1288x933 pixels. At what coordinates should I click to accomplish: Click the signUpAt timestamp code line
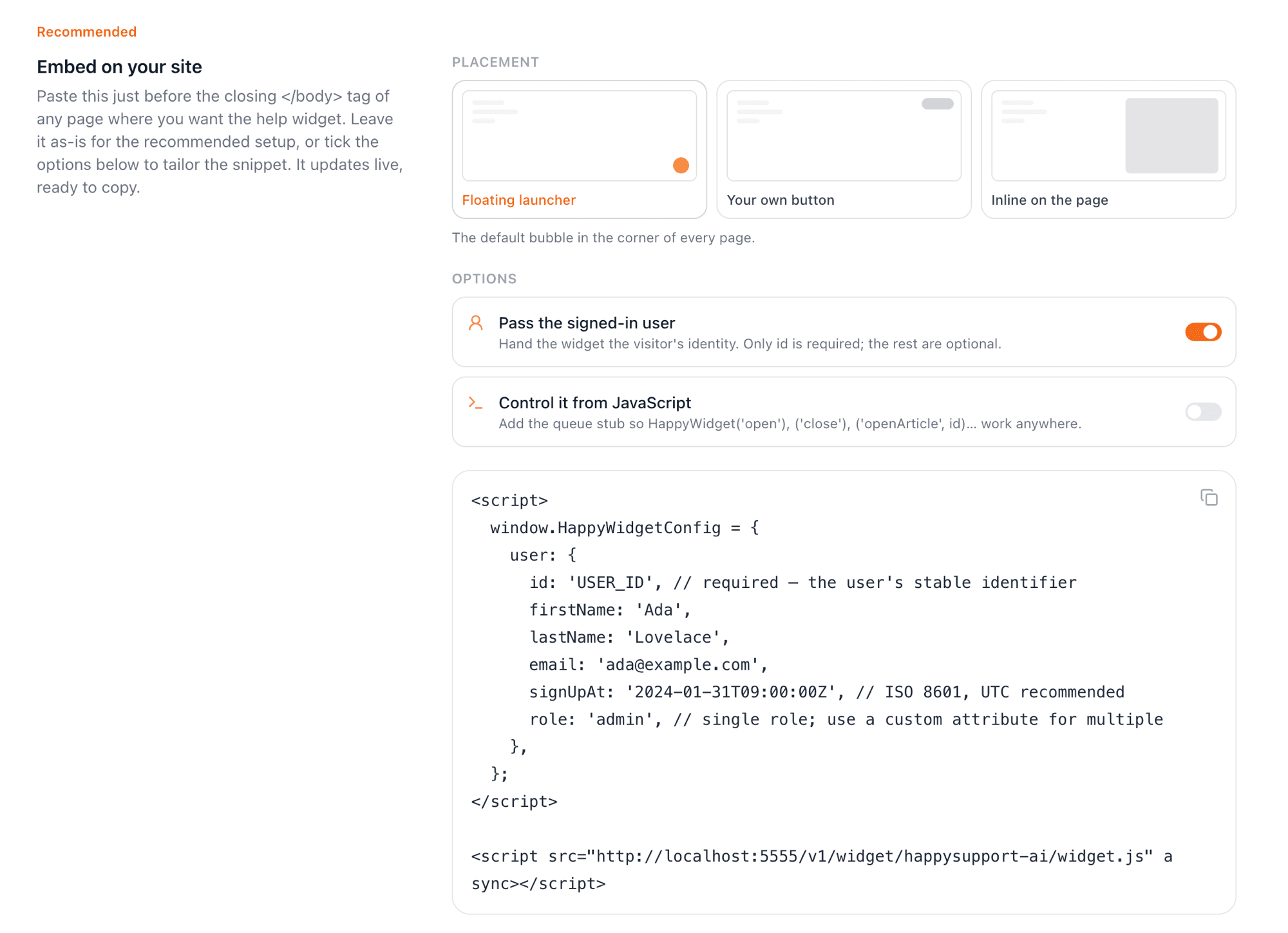coord(826,692)
